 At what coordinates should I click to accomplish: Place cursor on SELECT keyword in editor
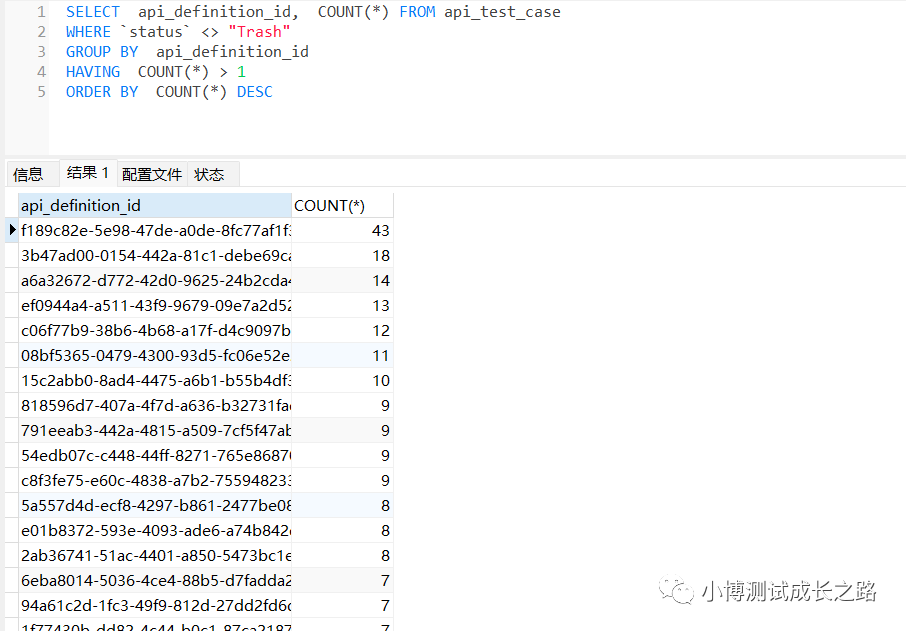tap(92, 12)
